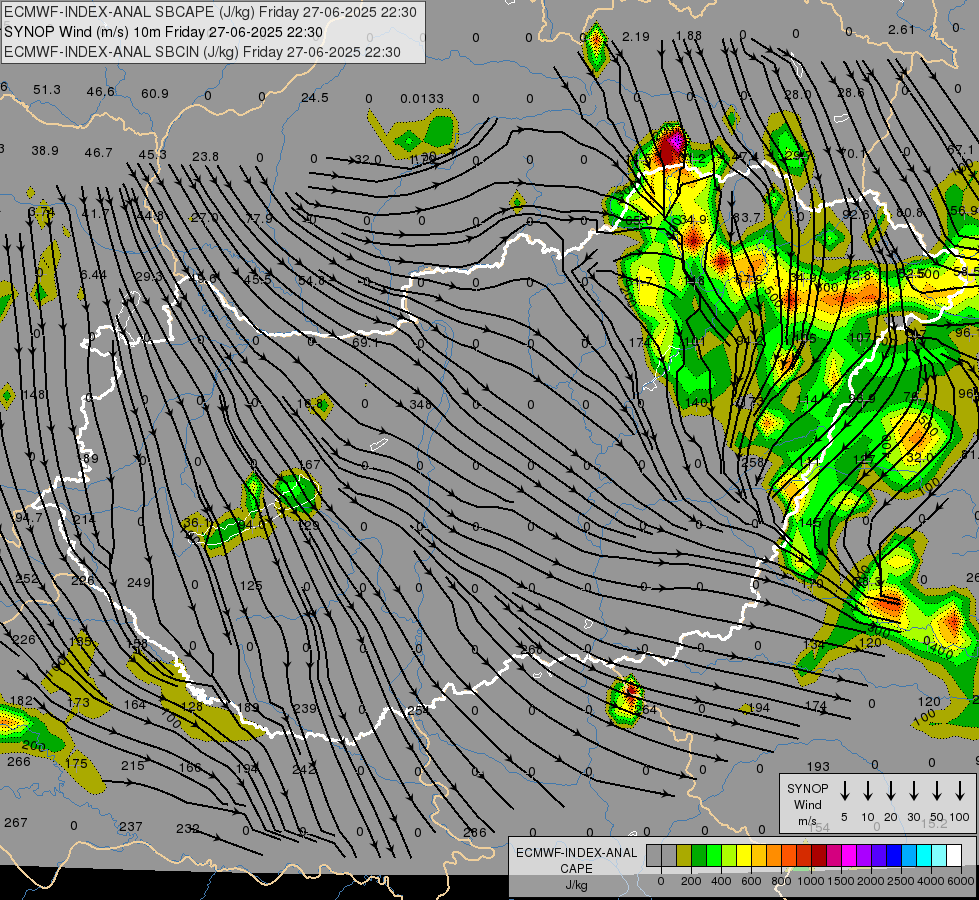Click the '1000' tick label on color scale
This screenshot has width=979, height=900.
(811, 881)
